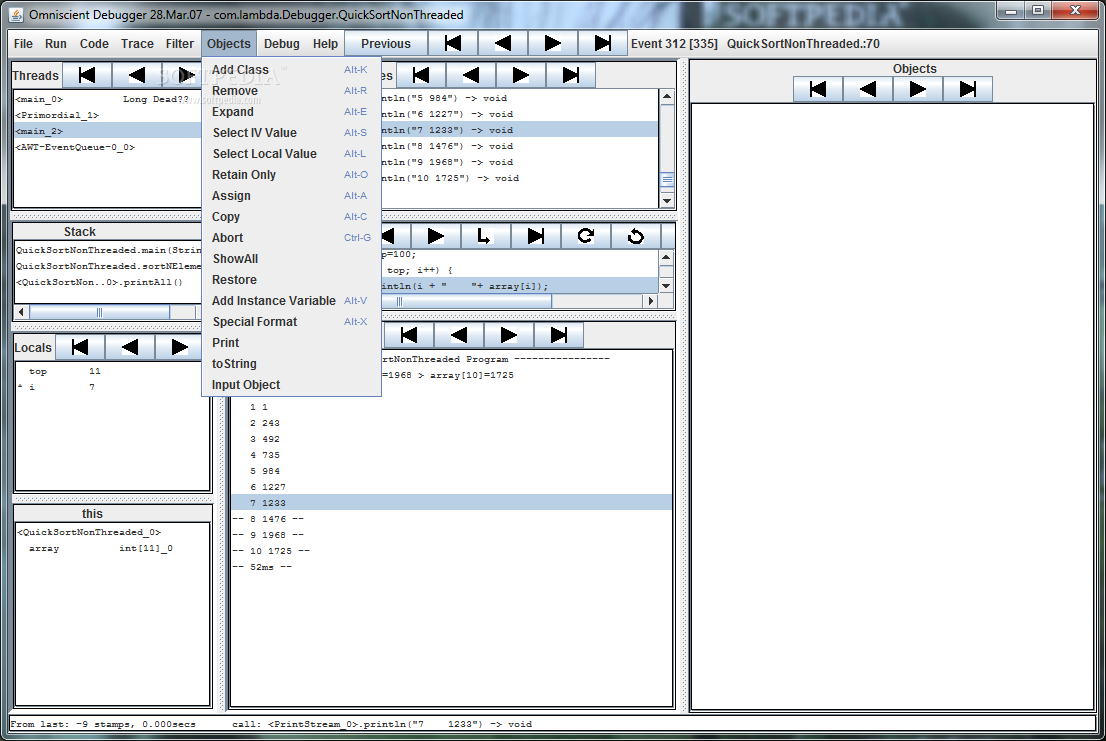Screen dimensions: 1106x741
Task: Step forward in Objects panel
Action: point(917,89)
